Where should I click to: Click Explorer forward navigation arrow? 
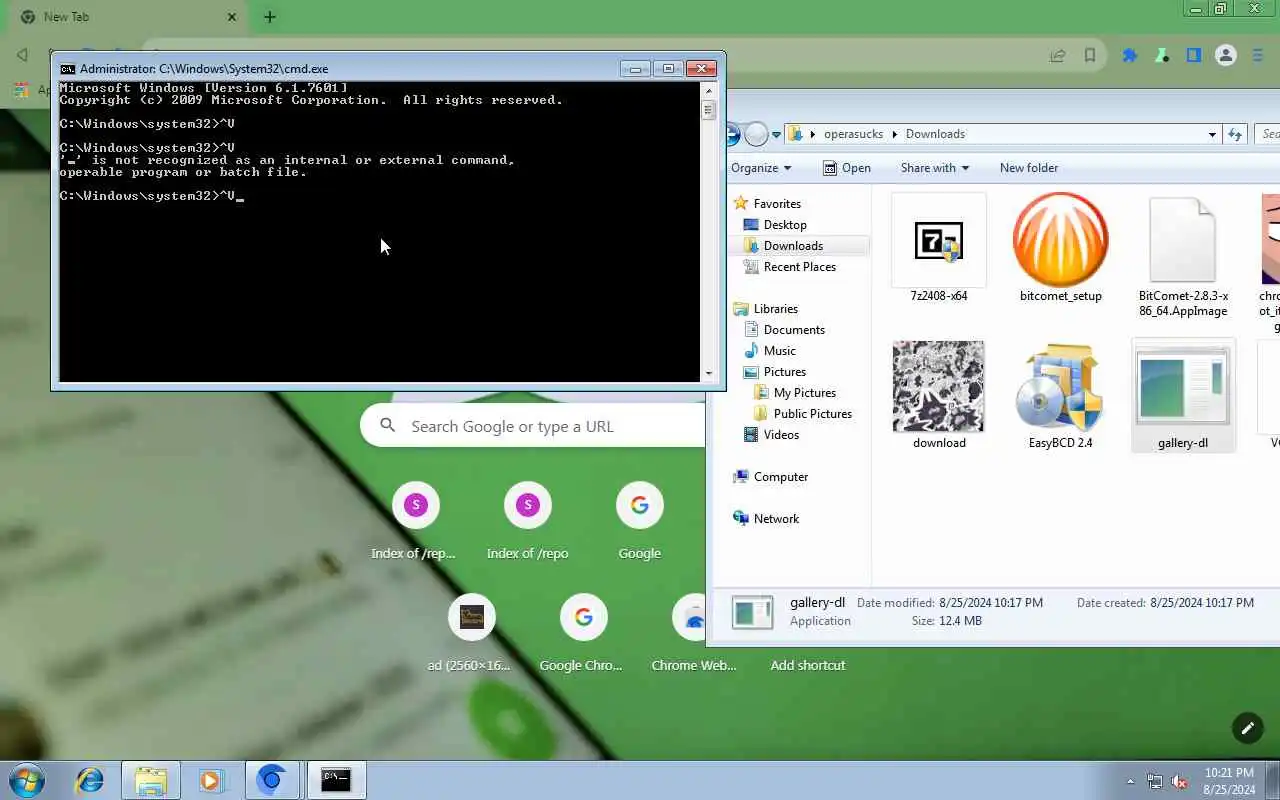coord(757,134)
